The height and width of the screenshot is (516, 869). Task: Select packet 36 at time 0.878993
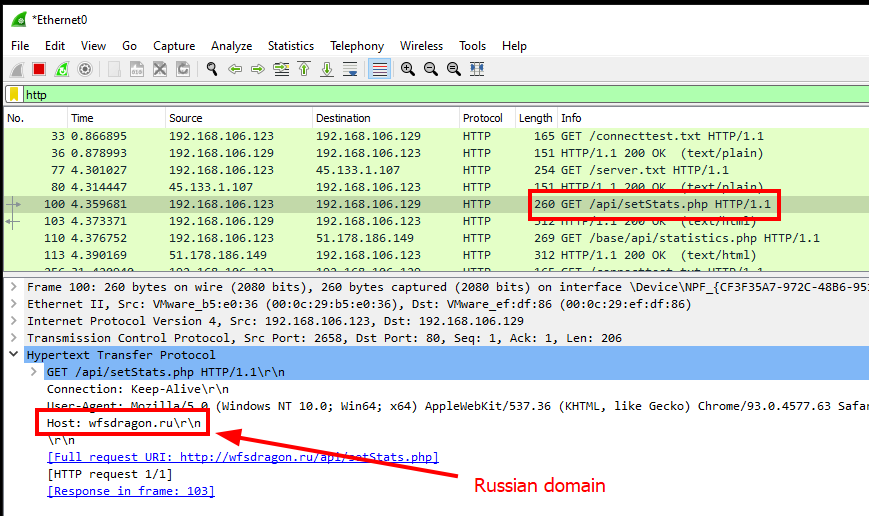(436, 153)
